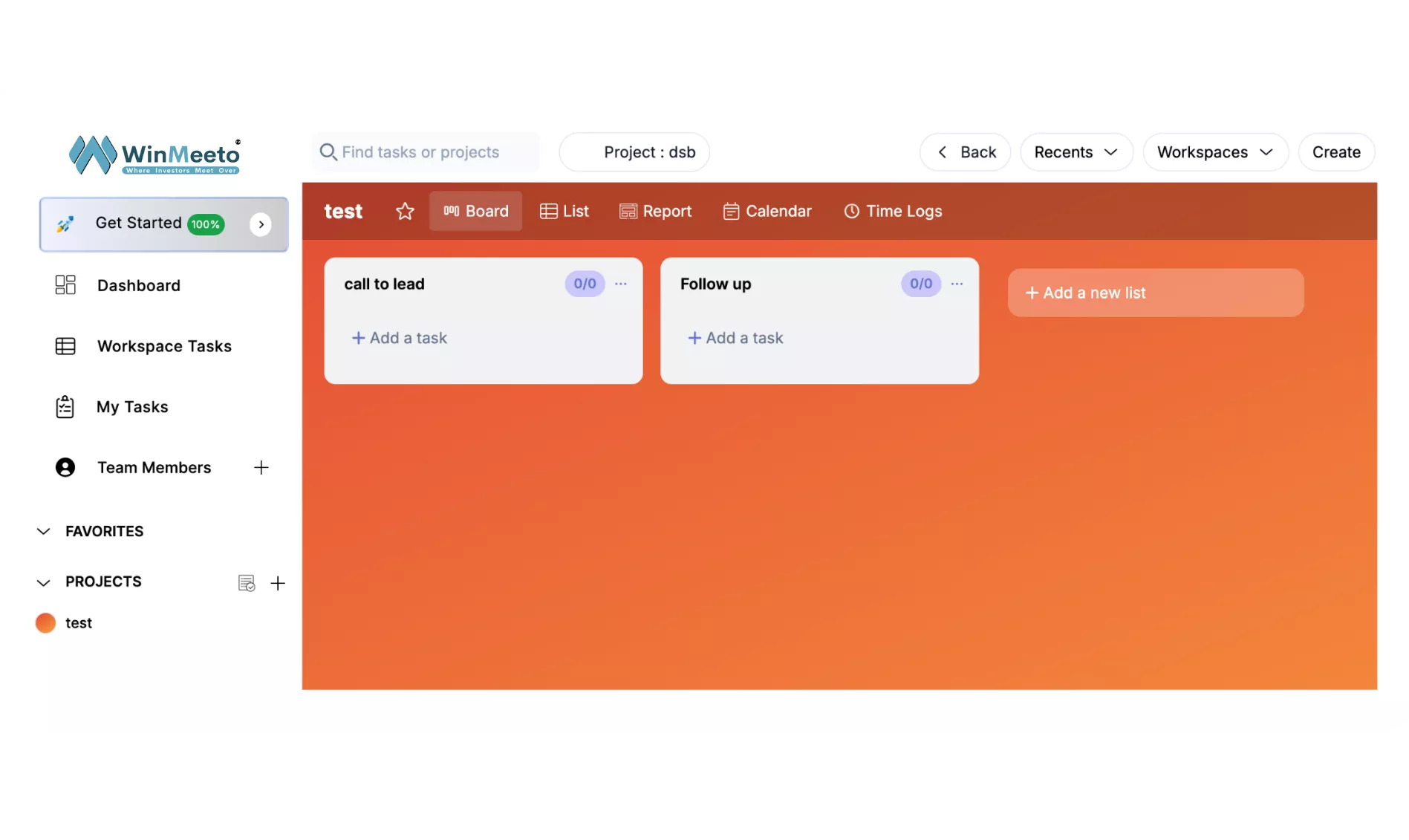1409x840 pixels.
Task: Open the Workspaces dropdown
Action: point(1214,152)
